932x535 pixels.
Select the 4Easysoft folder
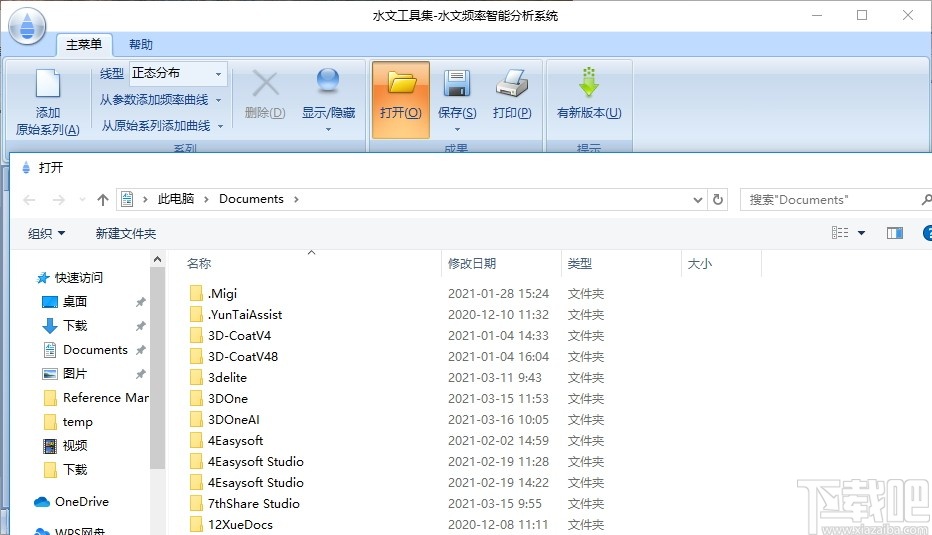(x=226, y=440)
